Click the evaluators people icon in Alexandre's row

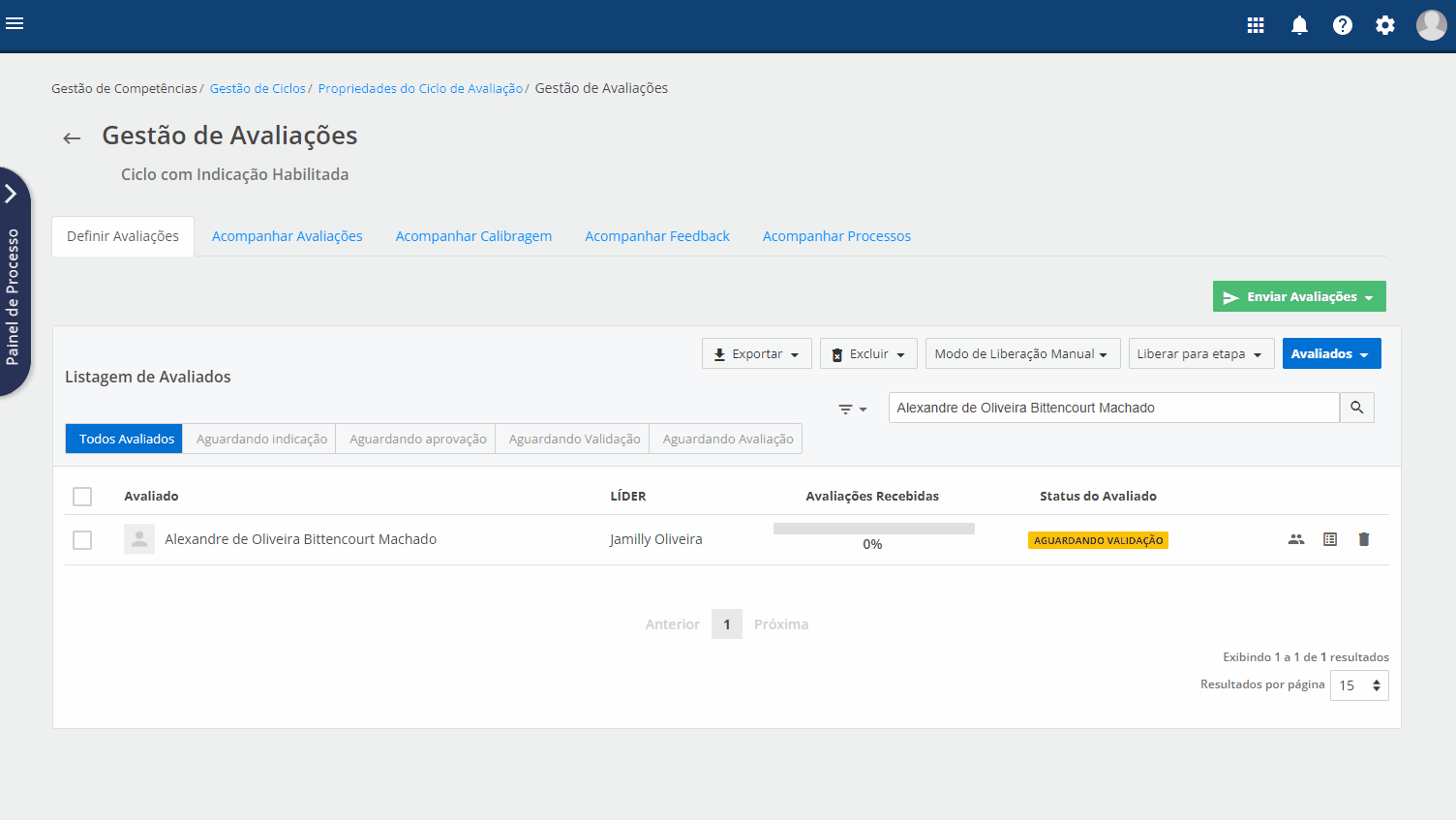click(x=1296, y=539)
